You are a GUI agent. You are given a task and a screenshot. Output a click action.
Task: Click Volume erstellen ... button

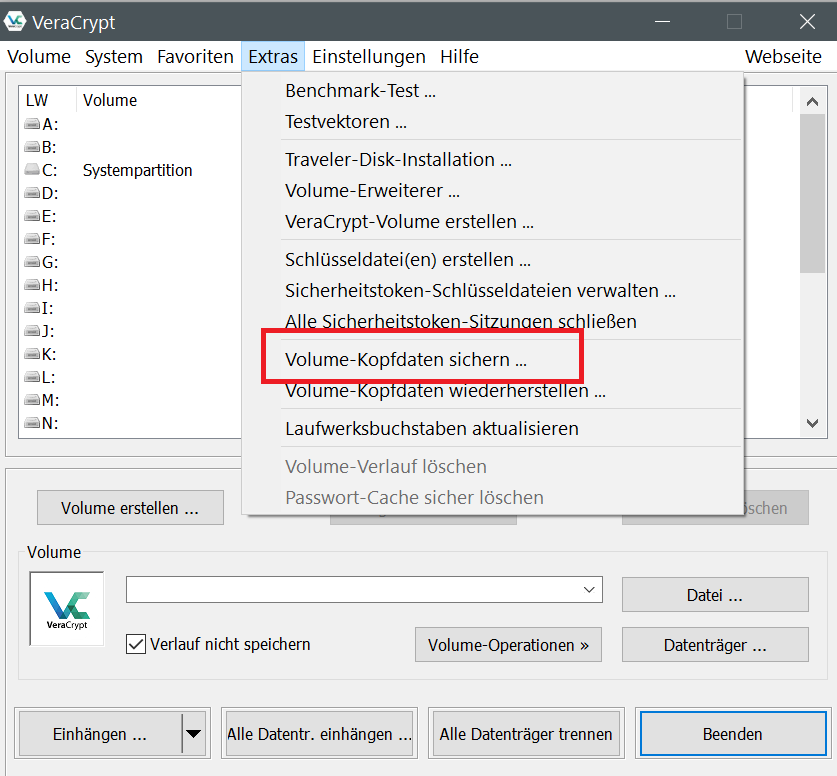click(130, 508)
